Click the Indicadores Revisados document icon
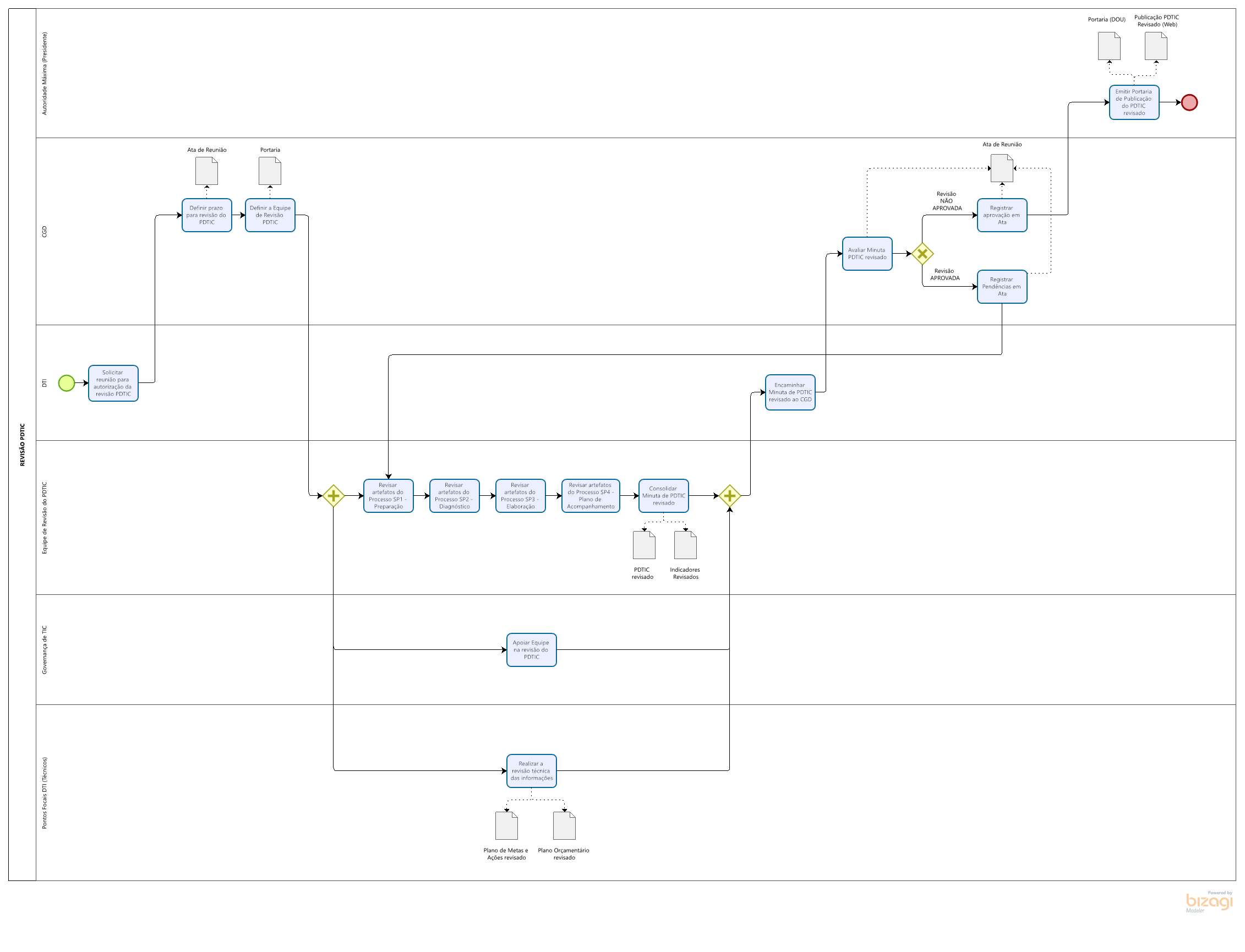Image resolution: width=1245 pixels, height=952 pixels. 685,545
